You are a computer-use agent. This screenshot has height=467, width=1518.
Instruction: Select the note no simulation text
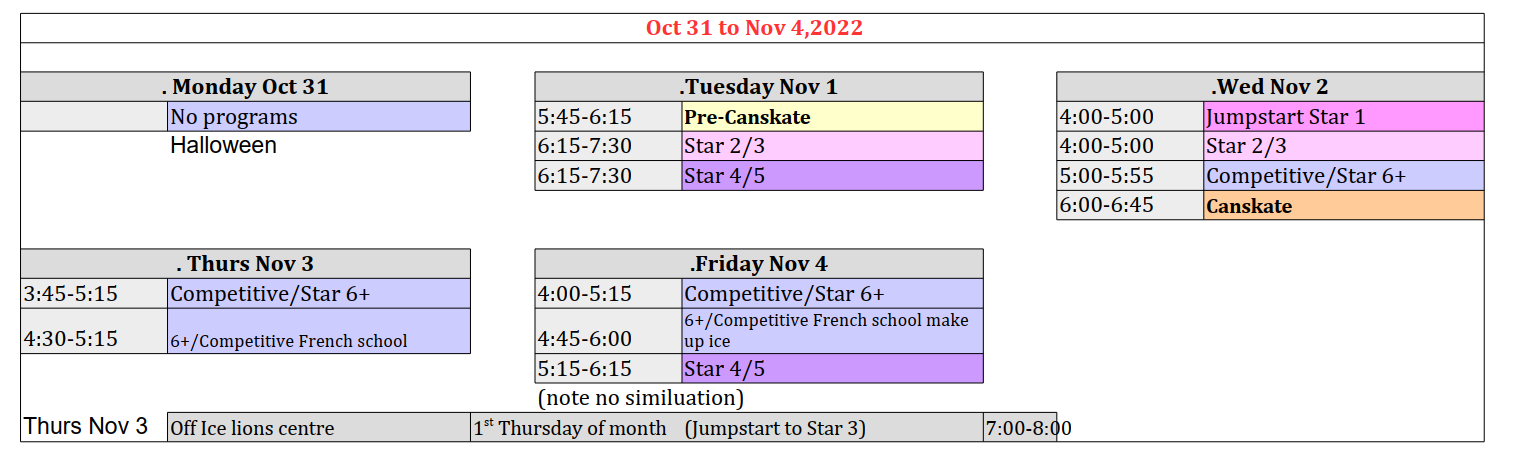641,398
